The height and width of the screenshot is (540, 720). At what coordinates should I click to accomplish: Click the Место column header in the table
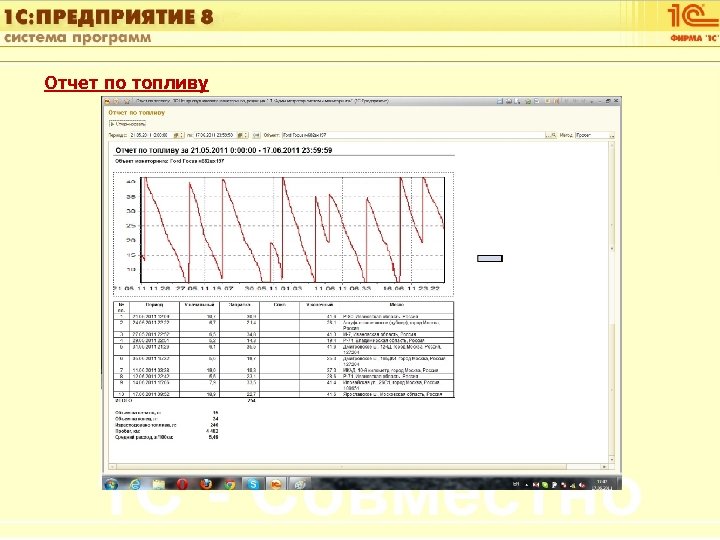(396, 305)
